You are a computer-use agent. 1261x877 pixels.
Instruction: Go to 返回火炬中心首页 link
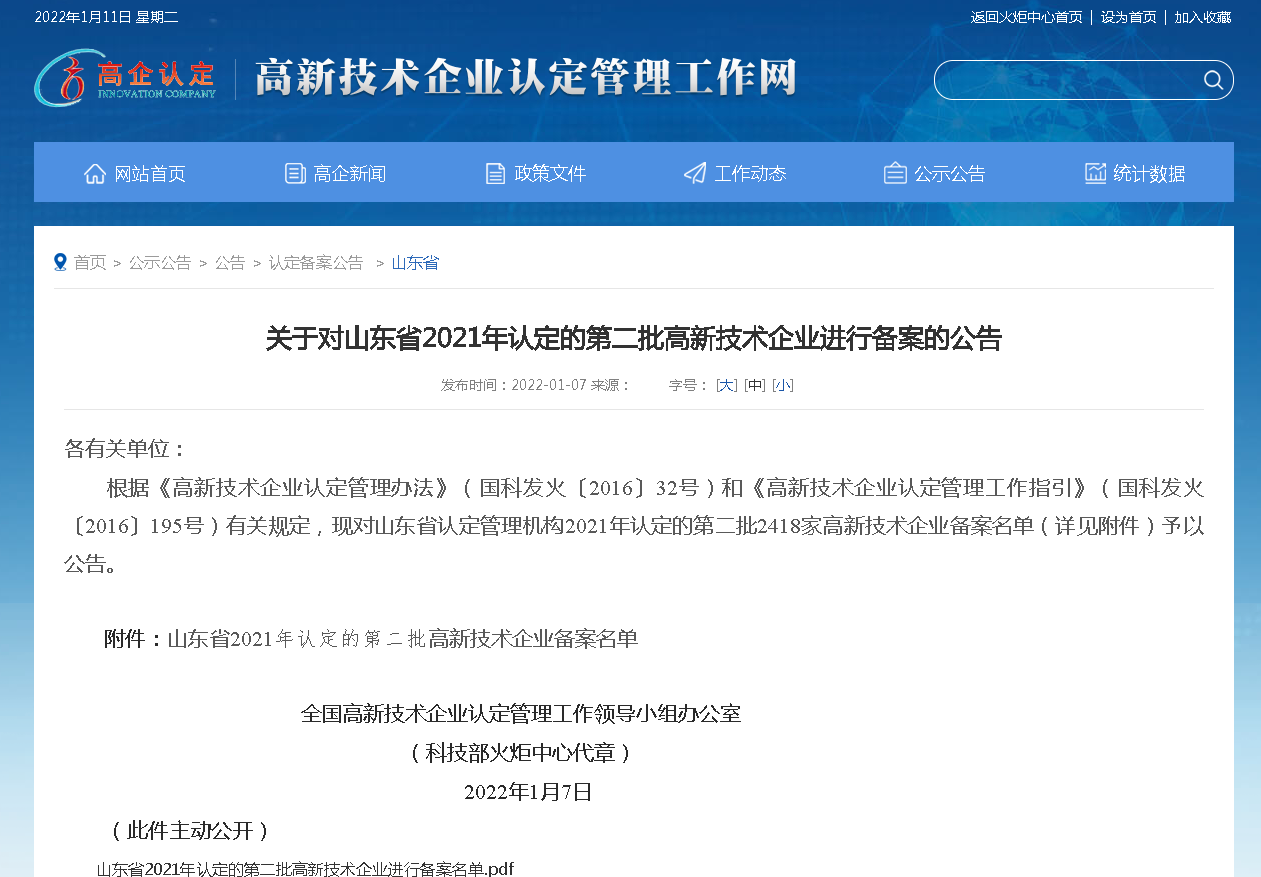1026,17
